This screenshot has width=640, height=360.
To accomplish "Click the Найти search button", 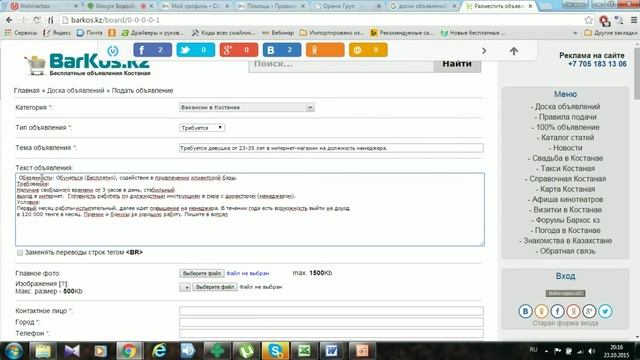I will click(x=457, y=64).
